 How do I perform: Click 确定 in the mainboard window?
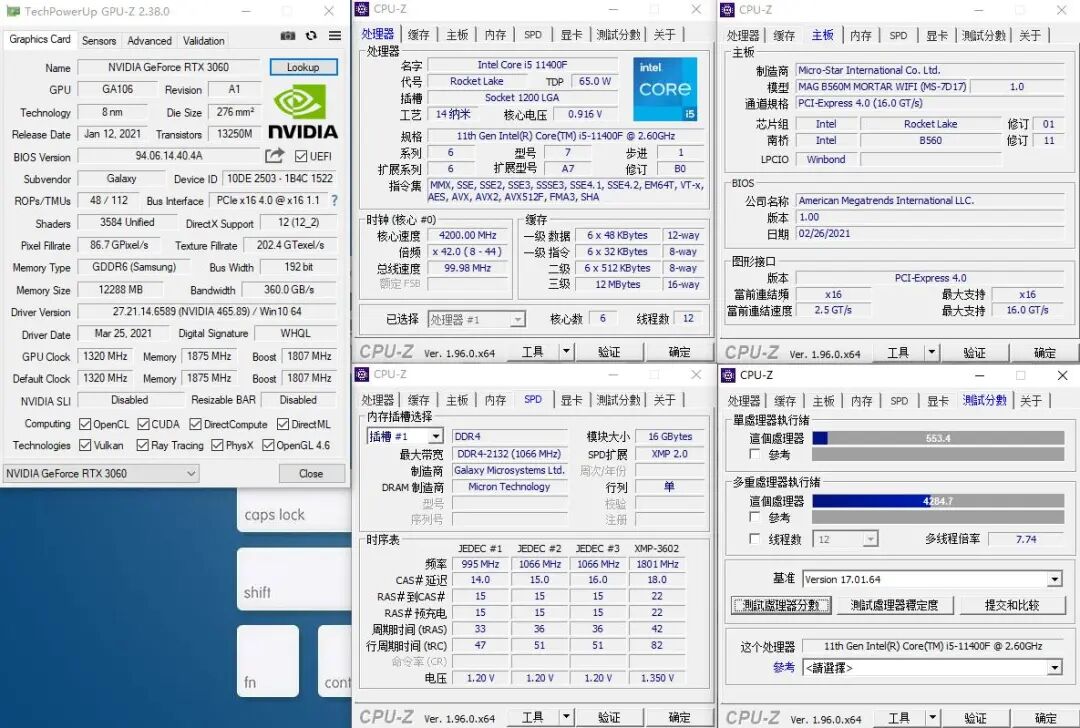click(x=1044, y=353)
